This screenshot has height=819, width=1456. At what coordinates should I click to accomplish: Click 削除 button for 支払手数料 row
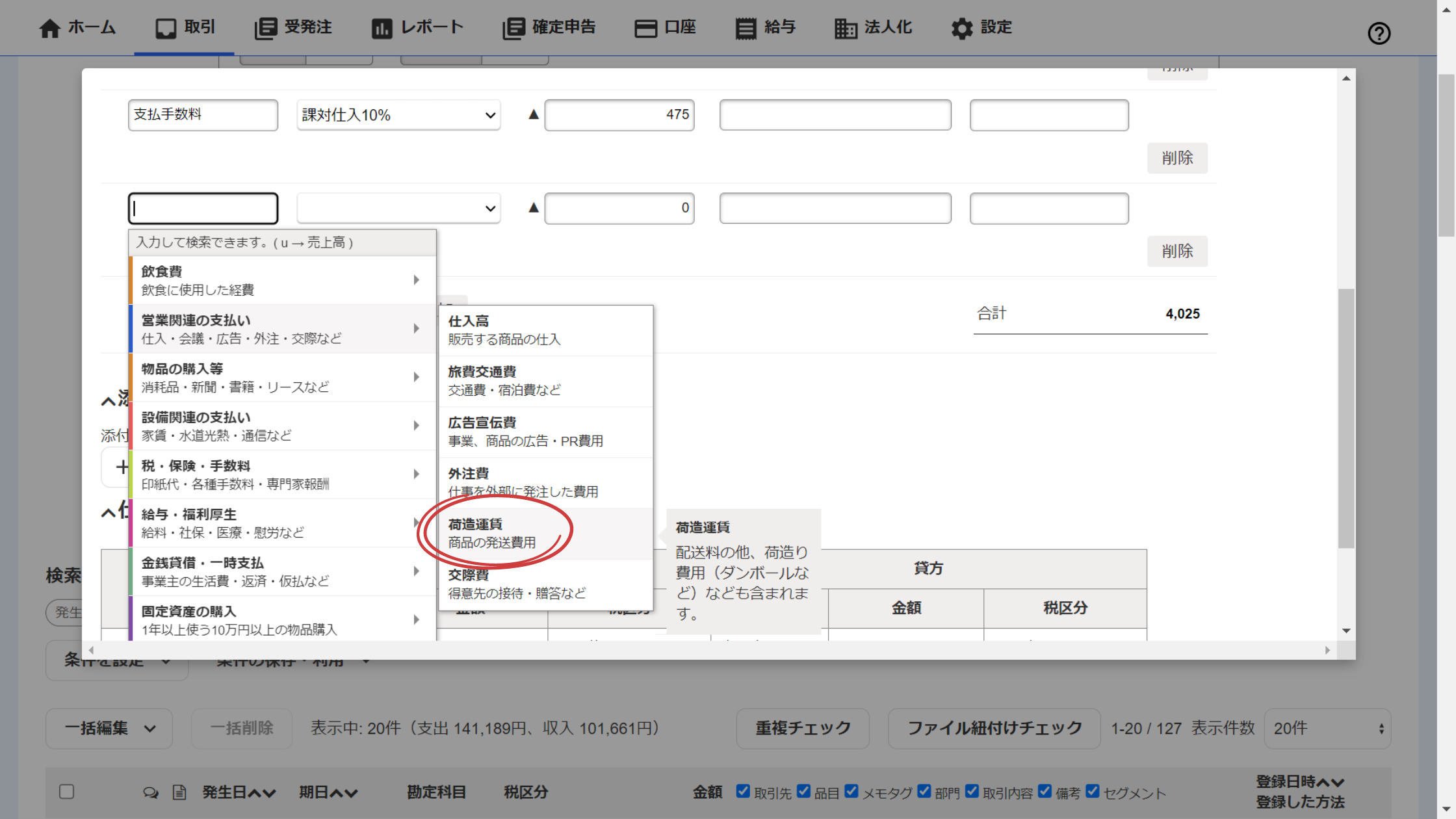point(1177,158)
